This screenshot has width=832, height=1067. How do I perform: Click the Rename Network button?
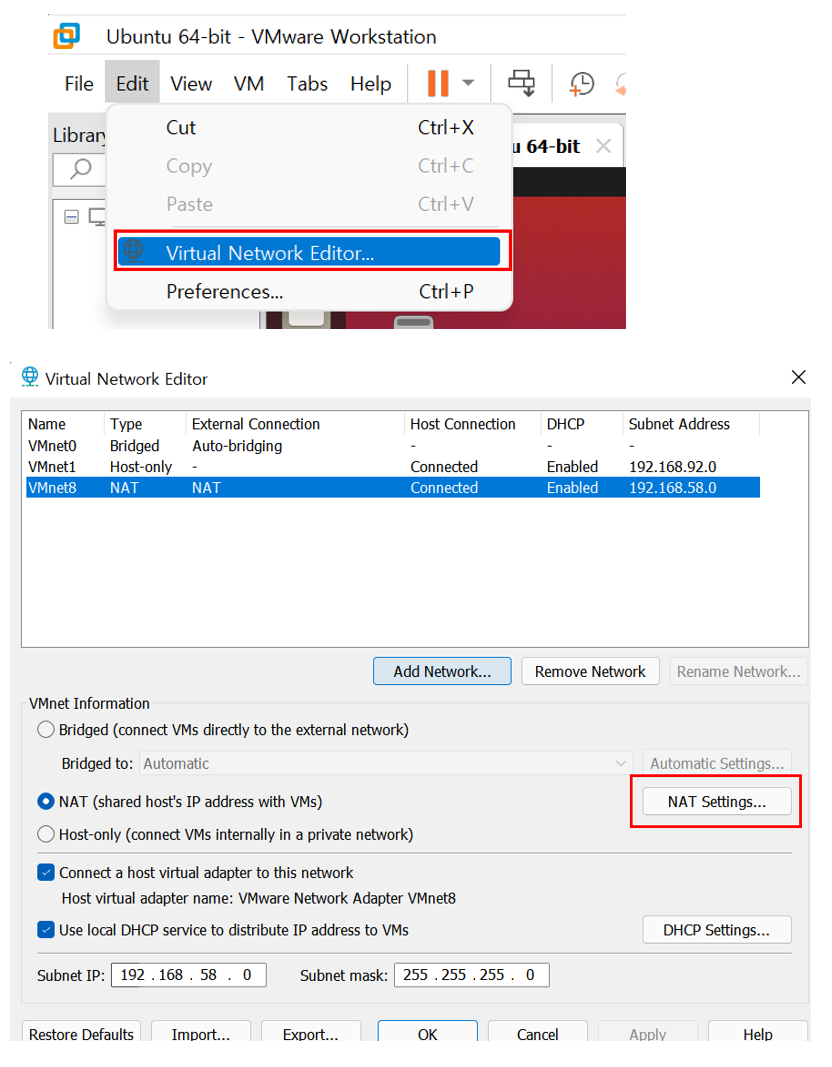coord(738,671)
